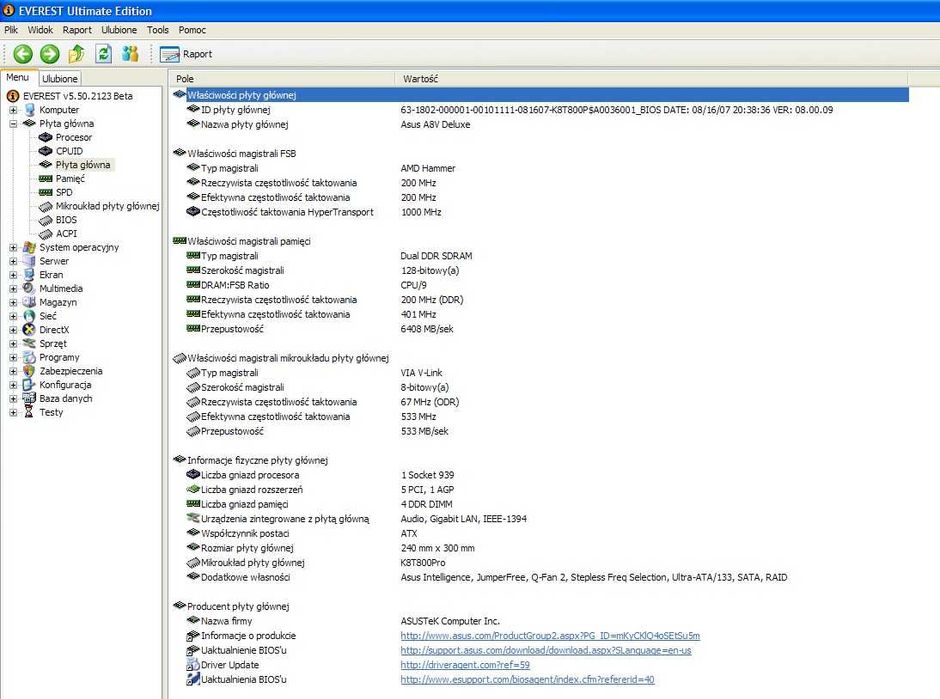Expand the DirectX tree node
The height and width of the screenshot is (699, 940).
coord(13,330)
